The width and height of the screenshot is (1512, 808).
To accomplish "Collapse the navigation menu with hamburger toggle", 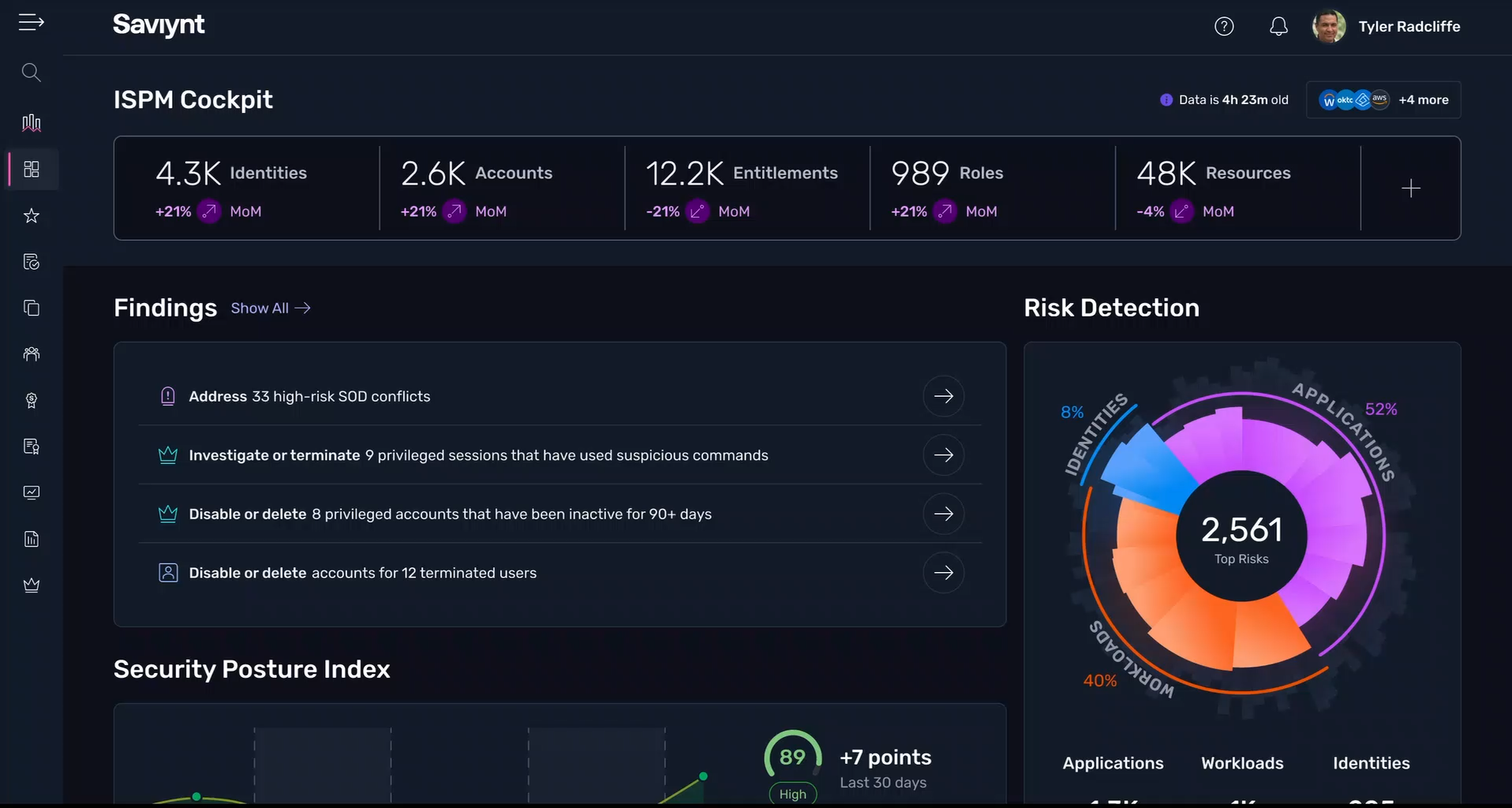I will pyautogui.click(x=32, y=22).
